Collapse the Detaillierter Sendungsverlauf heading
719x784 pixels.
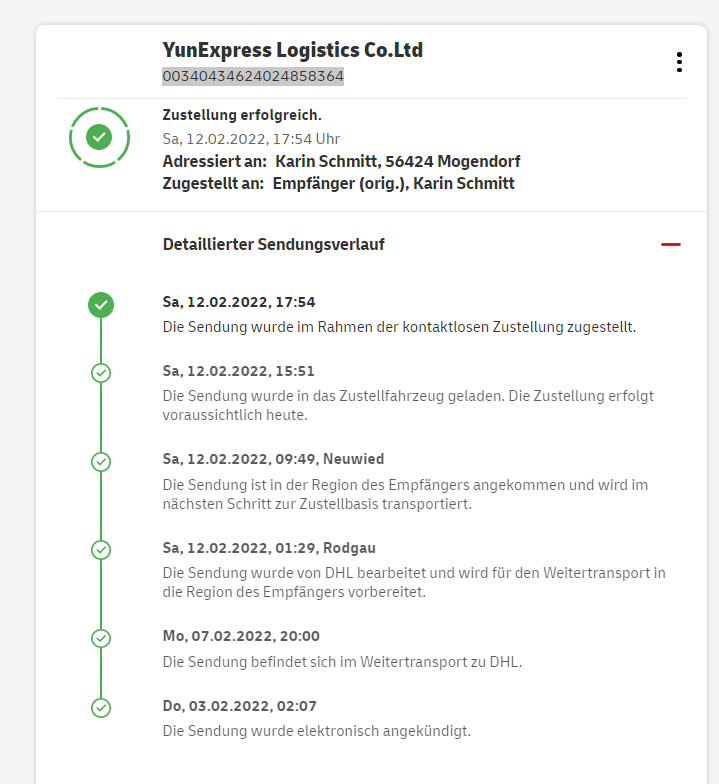(273, 244)
